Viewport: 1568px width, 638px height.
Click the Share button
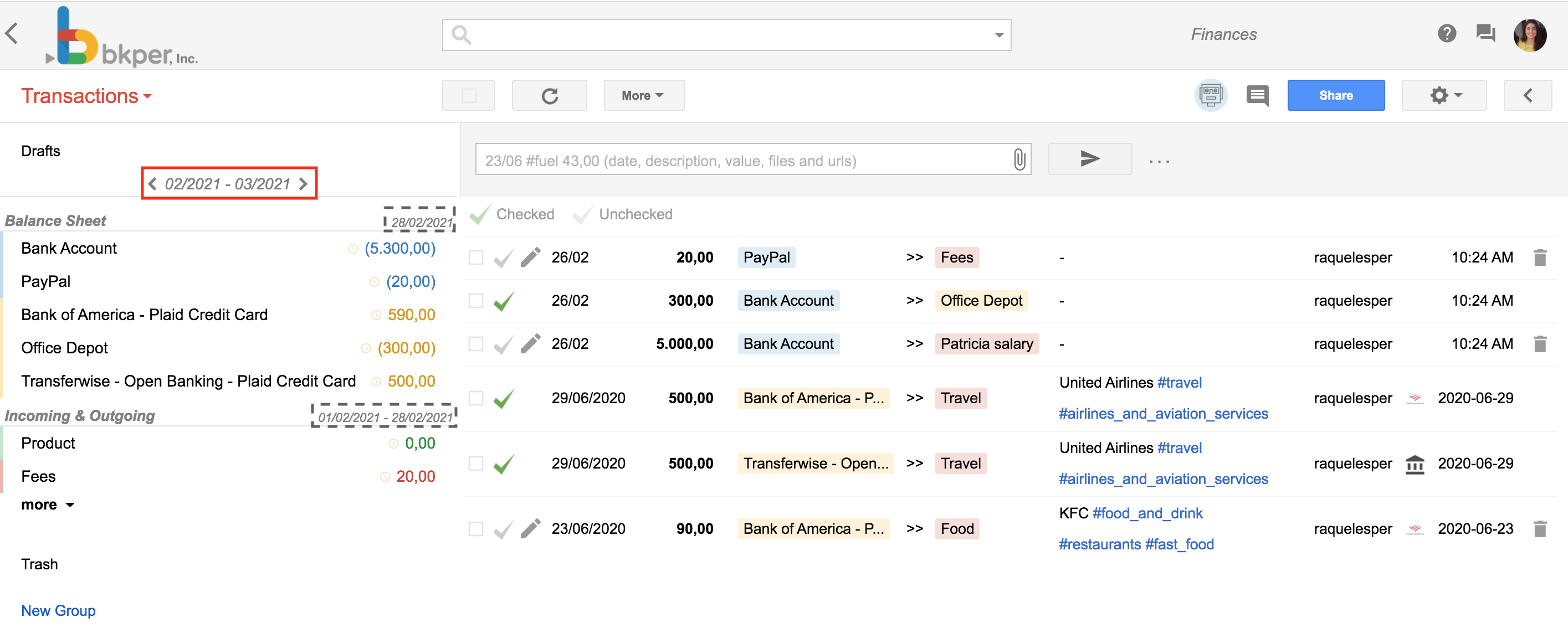tap(1336, 95)
